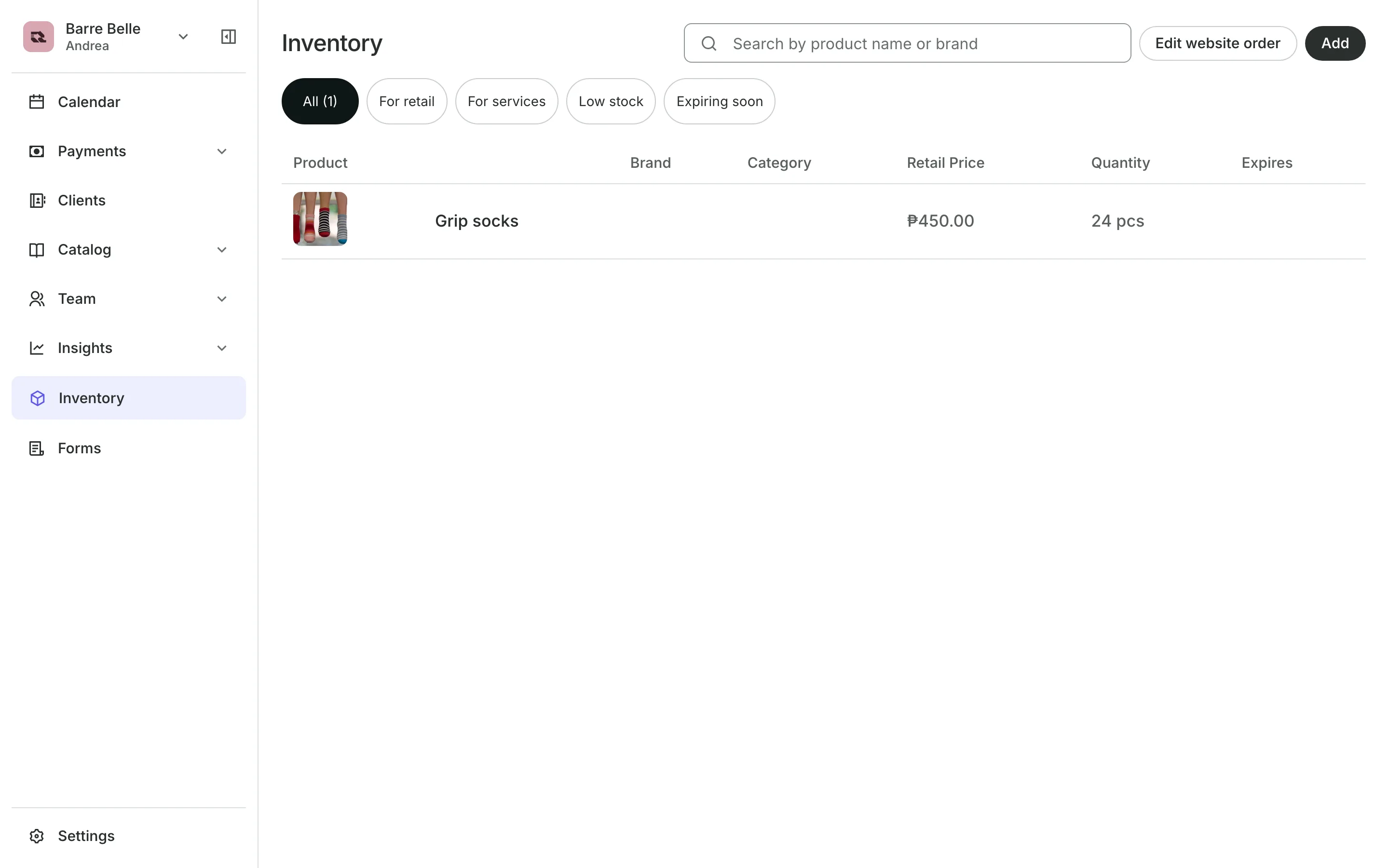Click the Barre Belle logo icon
This screenshot has width=1389, height=868.
pyautogui.click(x=39, y=37)
